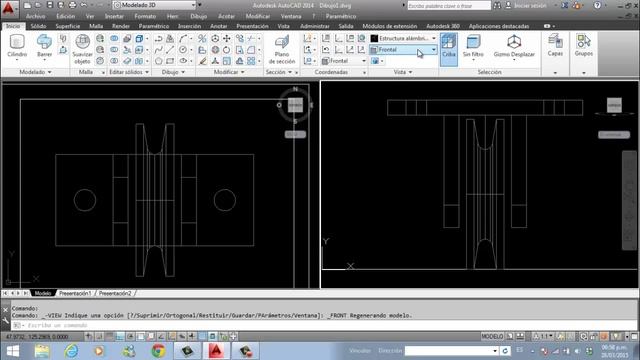The image size is (640, 360).
Task: Toggle MODELO space button in status bar
Action: coord(492,336)
